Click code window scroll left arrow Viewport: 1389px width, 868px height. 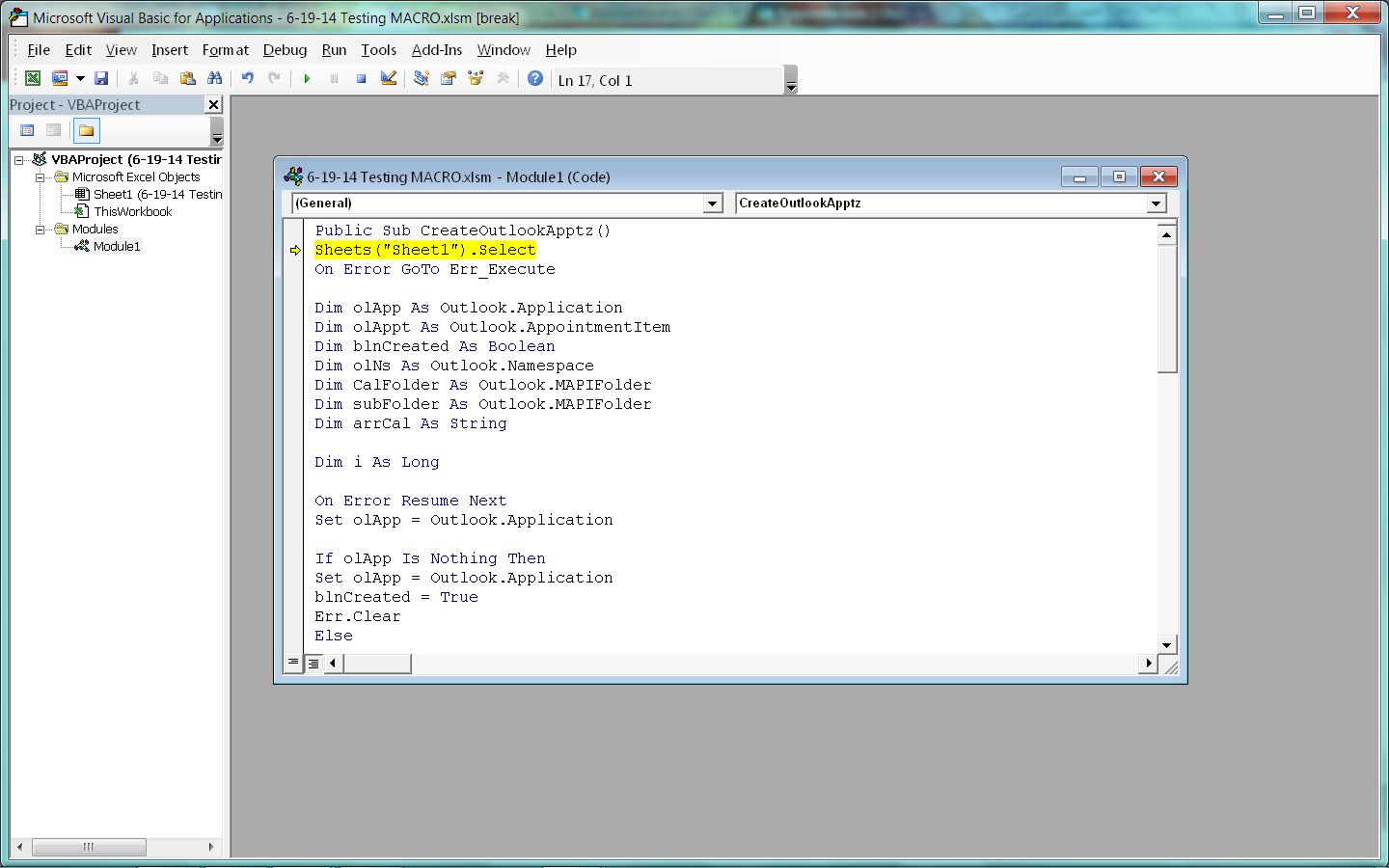pos(334,663)
